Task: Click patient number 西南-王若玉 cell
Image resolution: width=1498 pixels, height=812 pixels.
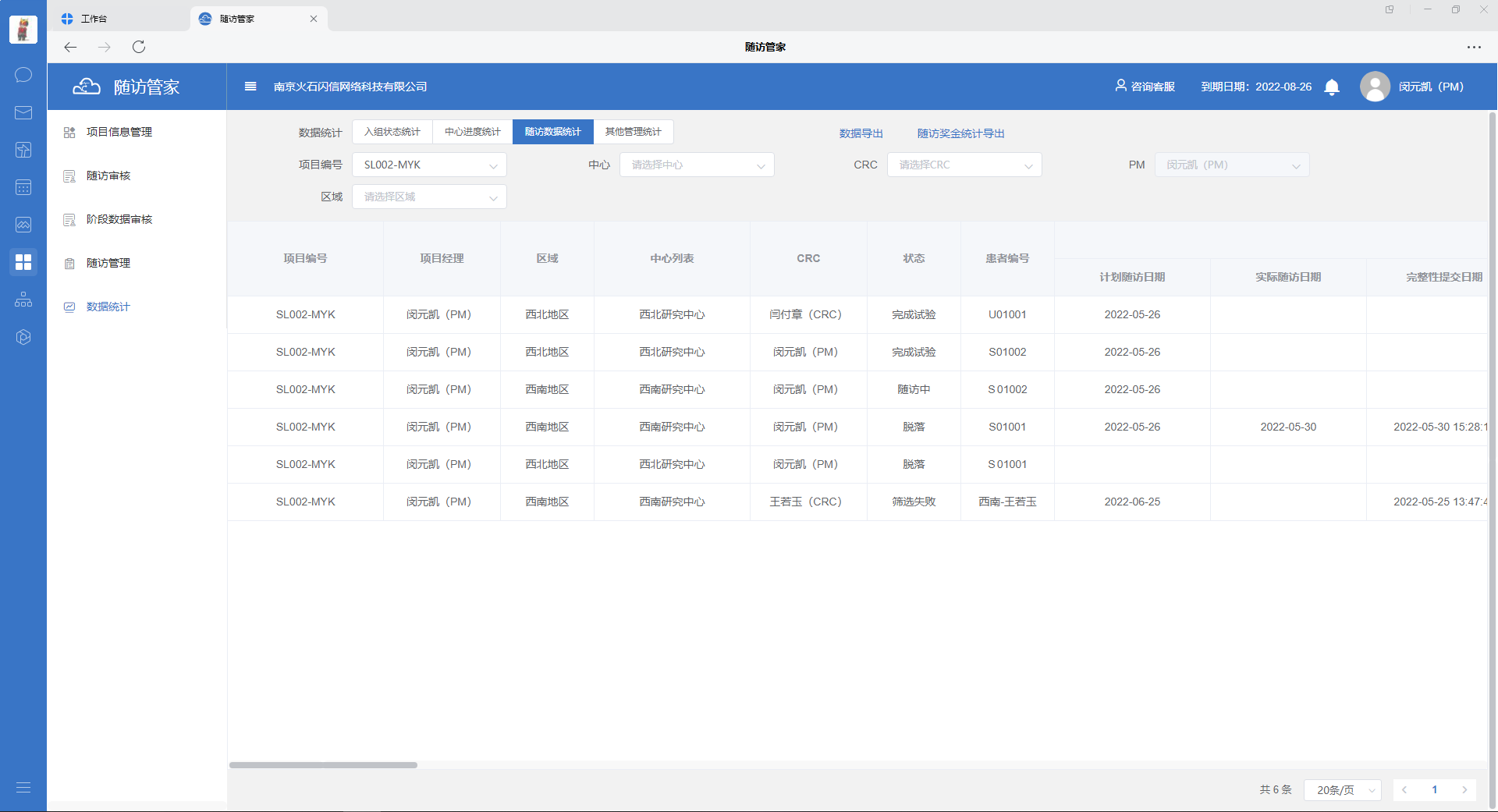Action: 1008,502
